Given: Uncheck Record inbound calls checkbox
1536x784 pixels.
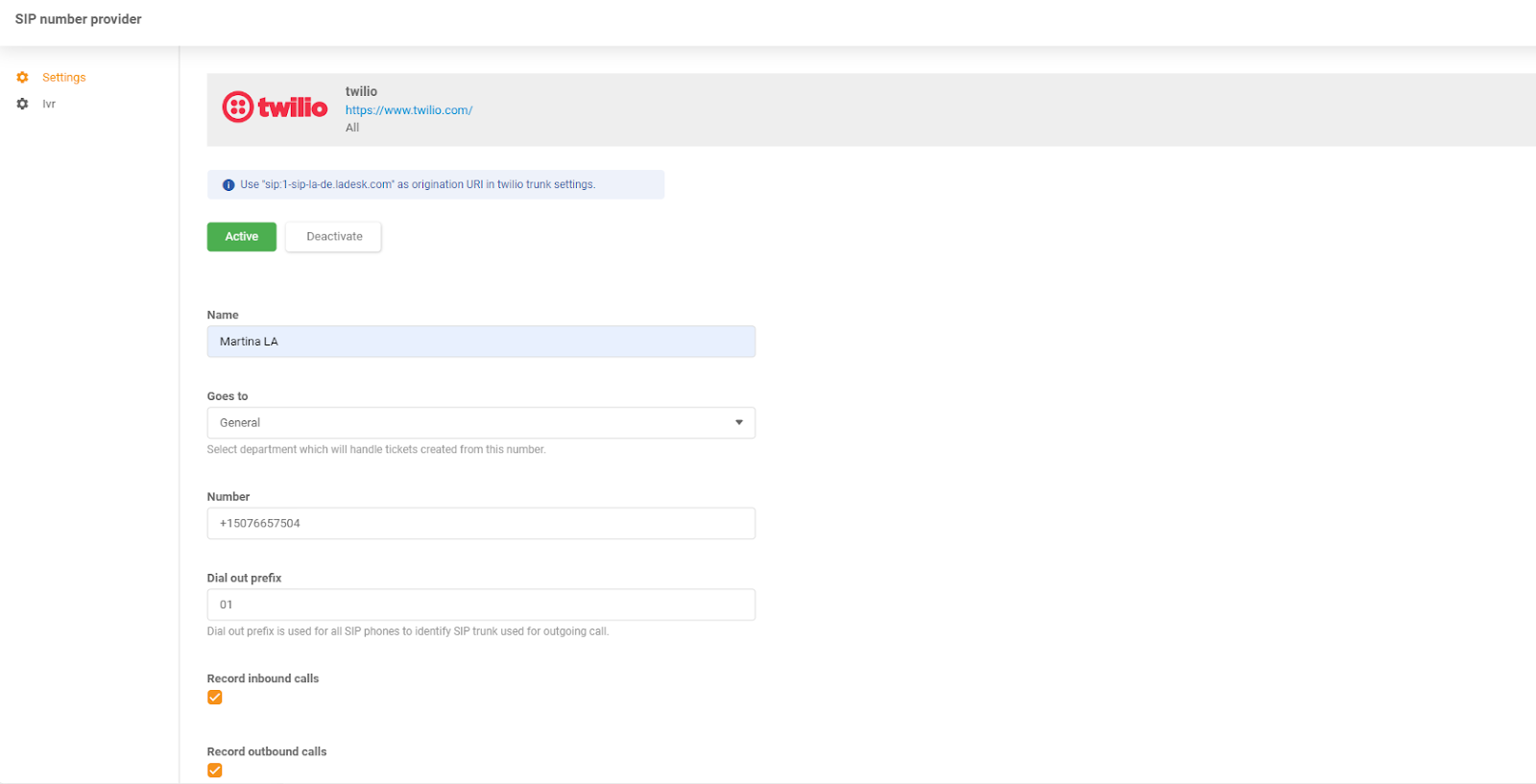Looking at the screenshot, I should (215, 698).
